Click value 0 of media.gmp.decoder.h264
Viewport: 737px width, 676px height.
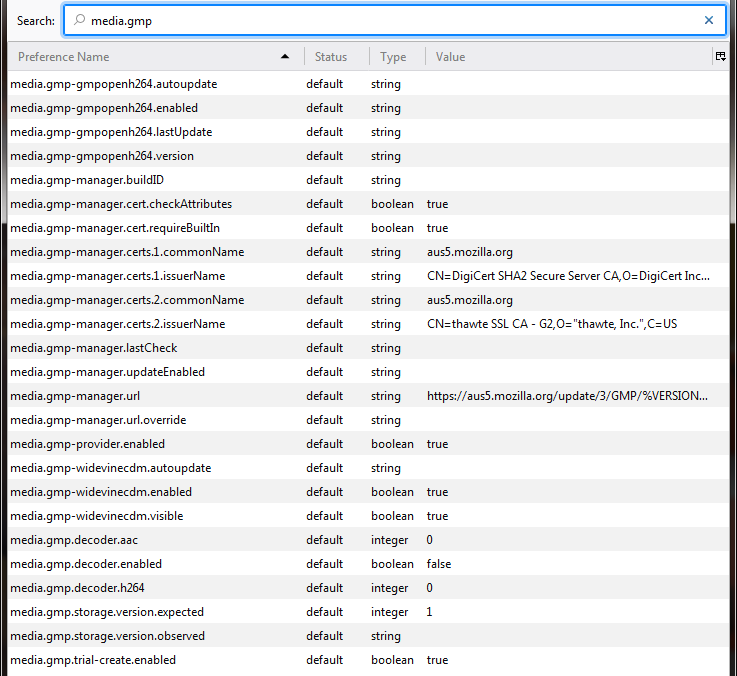[429, 587]
